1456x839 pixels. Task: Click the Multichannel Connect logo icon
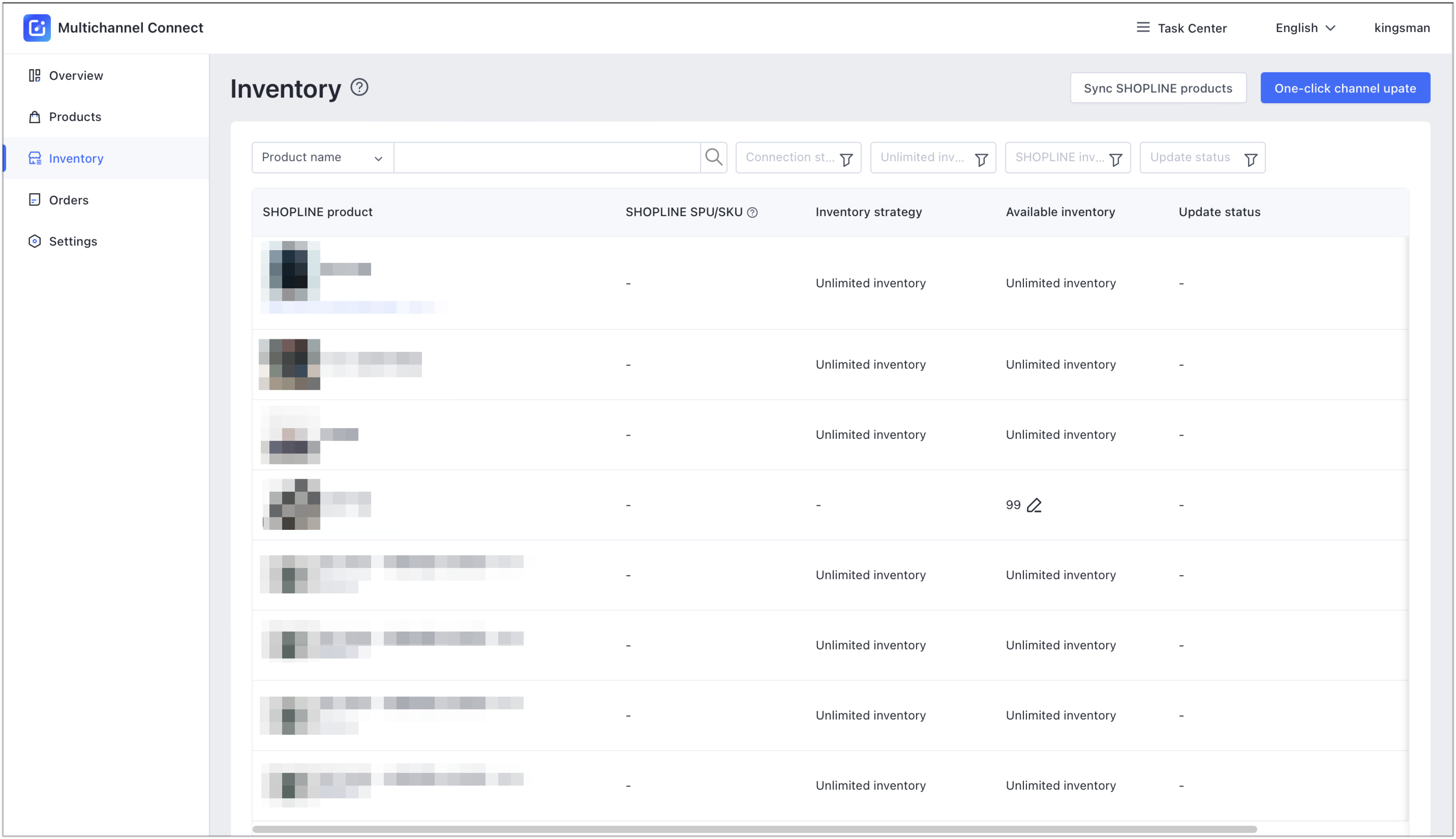click(x=37, y=28)
